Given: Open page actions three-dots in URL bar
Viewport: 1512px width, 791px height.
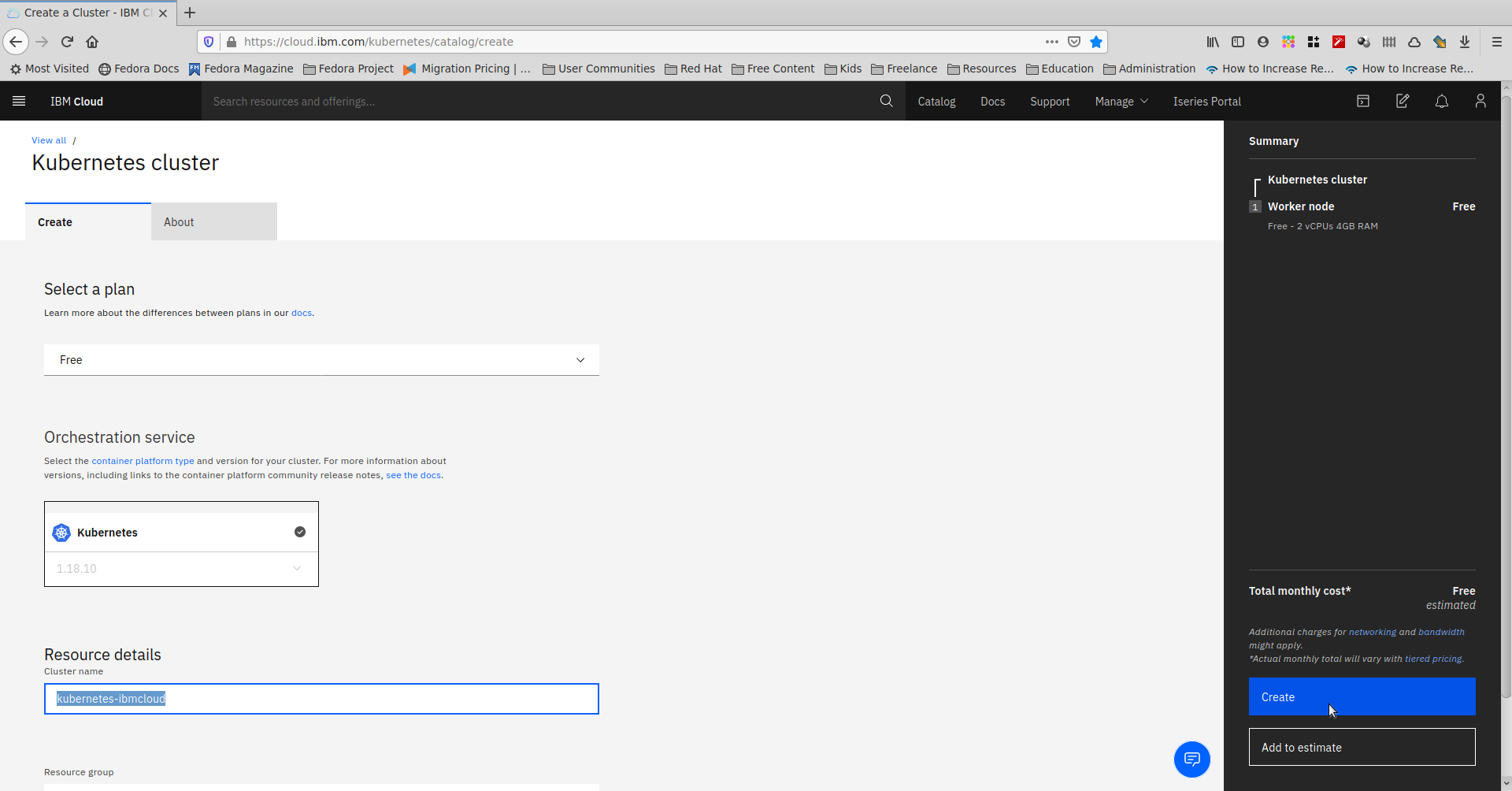Looking at the screenshot, I should click(x=1052, y=42).
